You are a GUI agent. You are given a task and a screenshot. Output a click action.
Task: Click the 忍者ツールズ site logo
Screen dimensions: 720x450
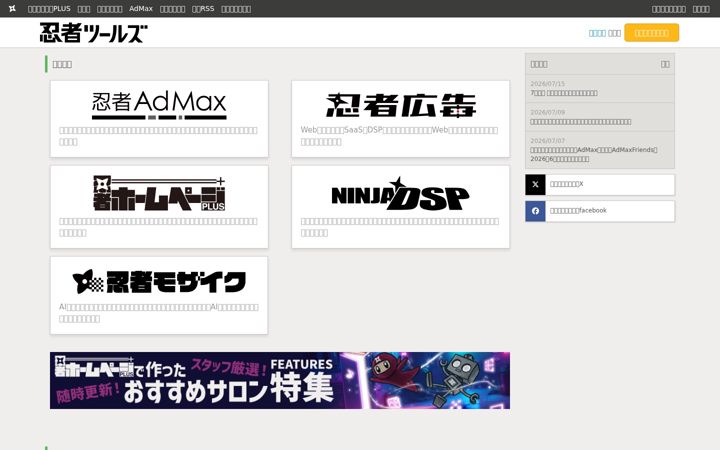tap(94, 33)
